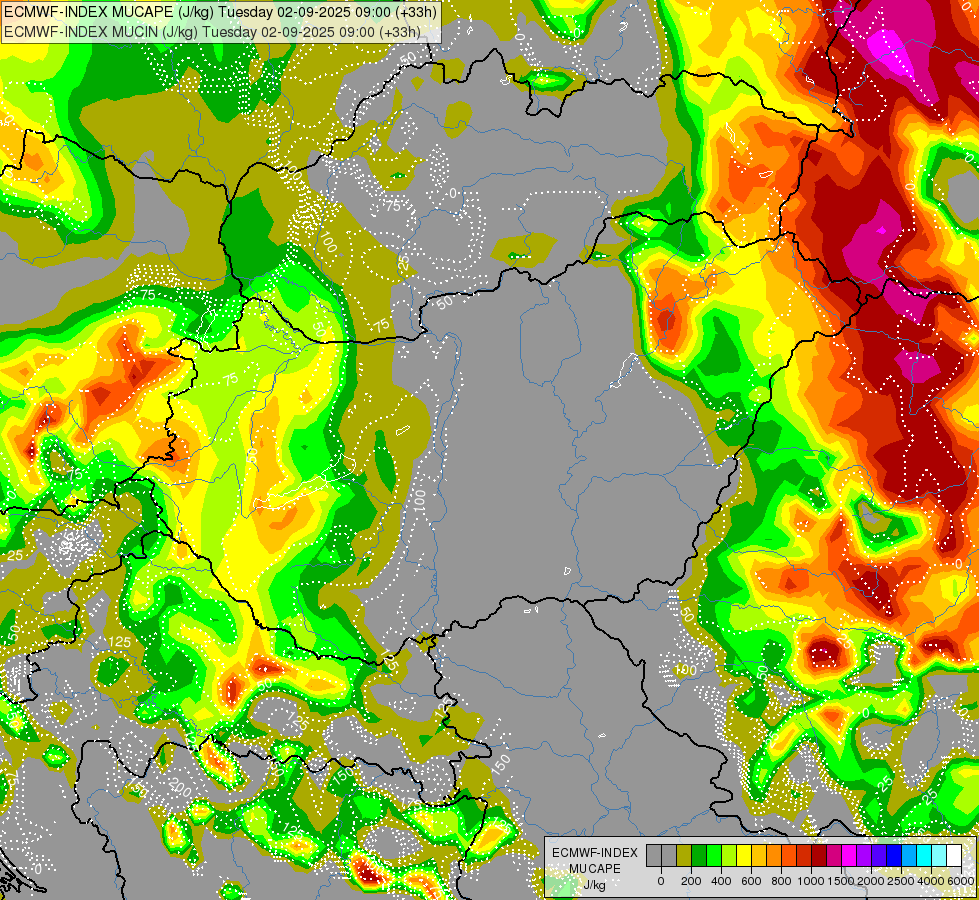Click the legend's ECMWF-INDEX label
The width and height of the screenshot is (979, 900).
point(595,853)
